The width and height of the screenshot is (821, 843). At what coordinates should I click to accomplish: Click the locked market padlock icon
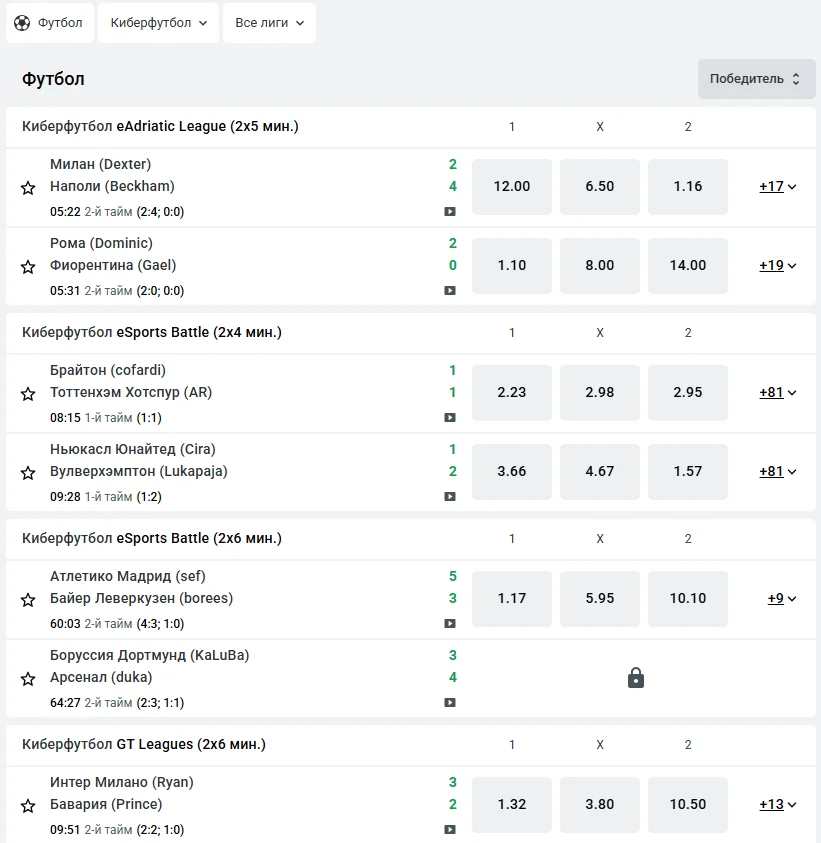[x=636, y=678]
